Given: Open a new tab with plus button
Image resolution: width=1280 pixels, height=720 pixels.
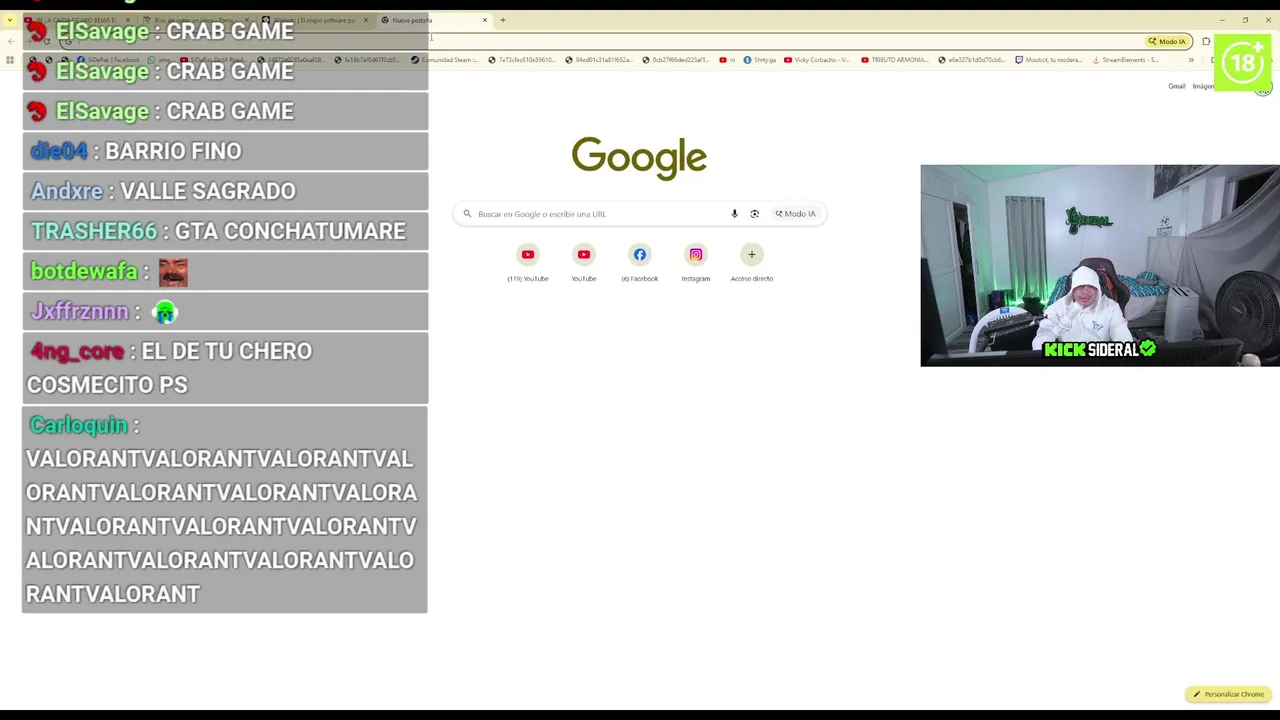Looking at the screenshot, I should tap(503, 20).
